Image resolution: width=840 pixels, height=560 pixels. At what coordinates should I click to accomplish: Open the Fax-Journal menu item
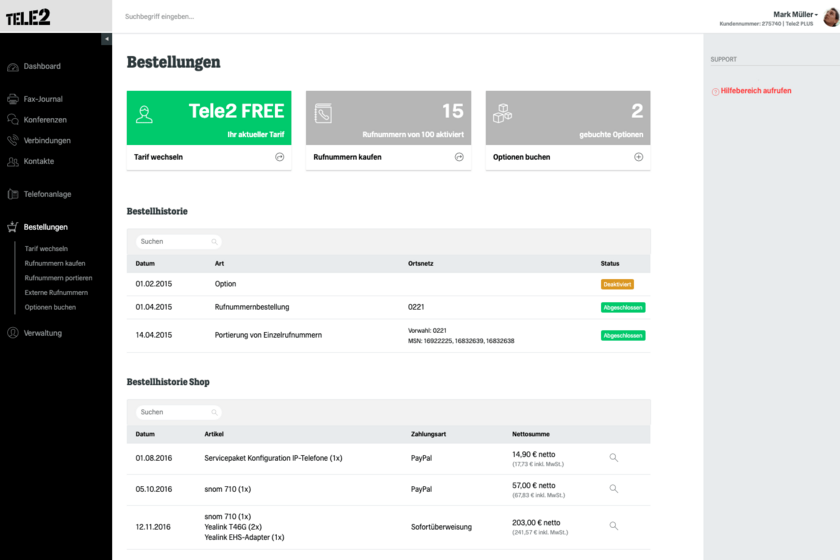point(43,99)
